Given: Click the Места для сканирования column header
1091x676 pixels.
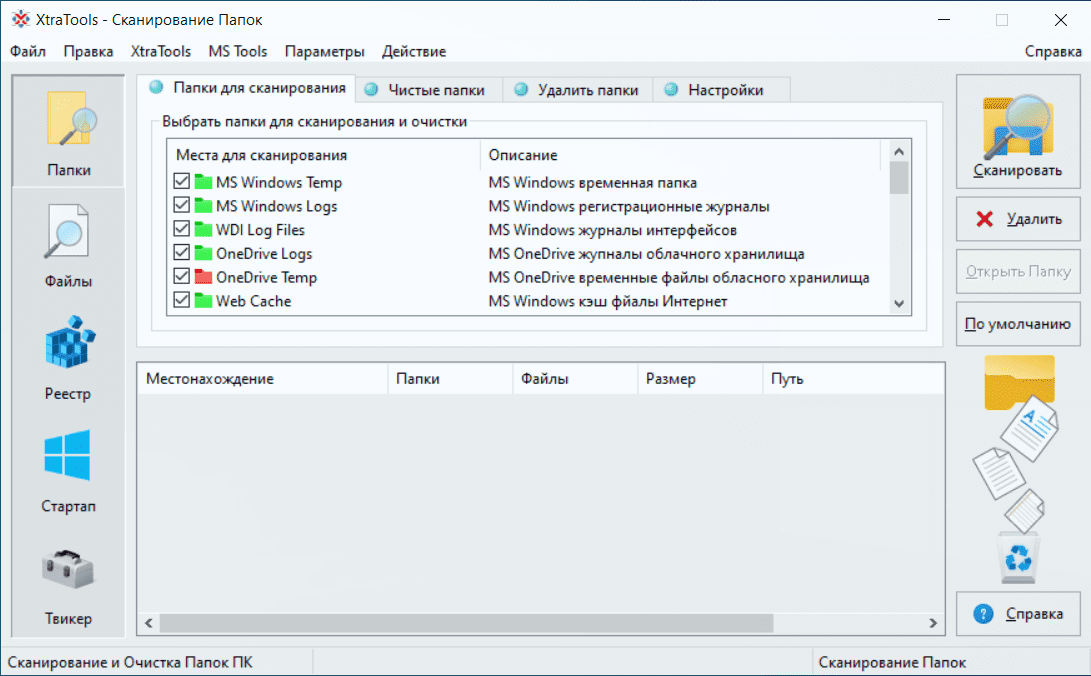Looking at the screenshot, I should (324, 155).
